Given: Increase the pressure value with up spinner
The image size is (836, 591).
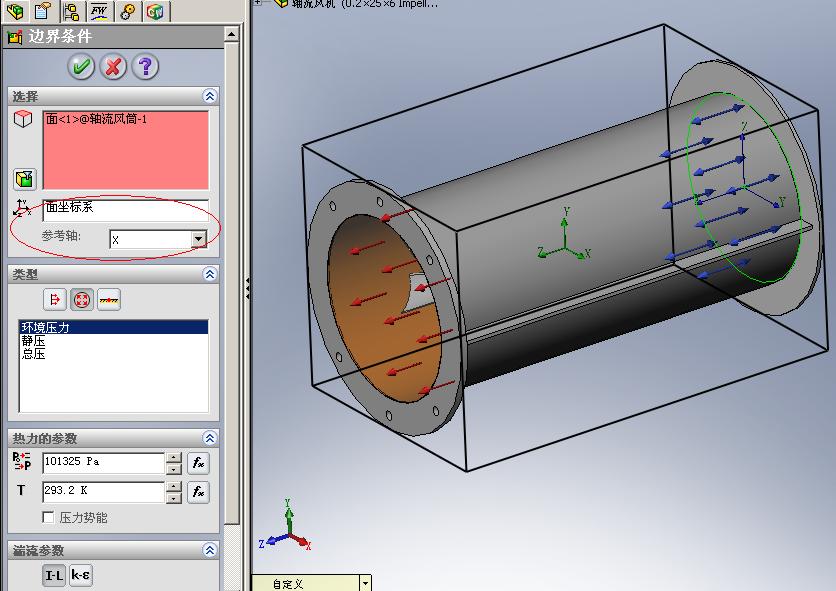Looking at the screenshot, I should (174, 458).
